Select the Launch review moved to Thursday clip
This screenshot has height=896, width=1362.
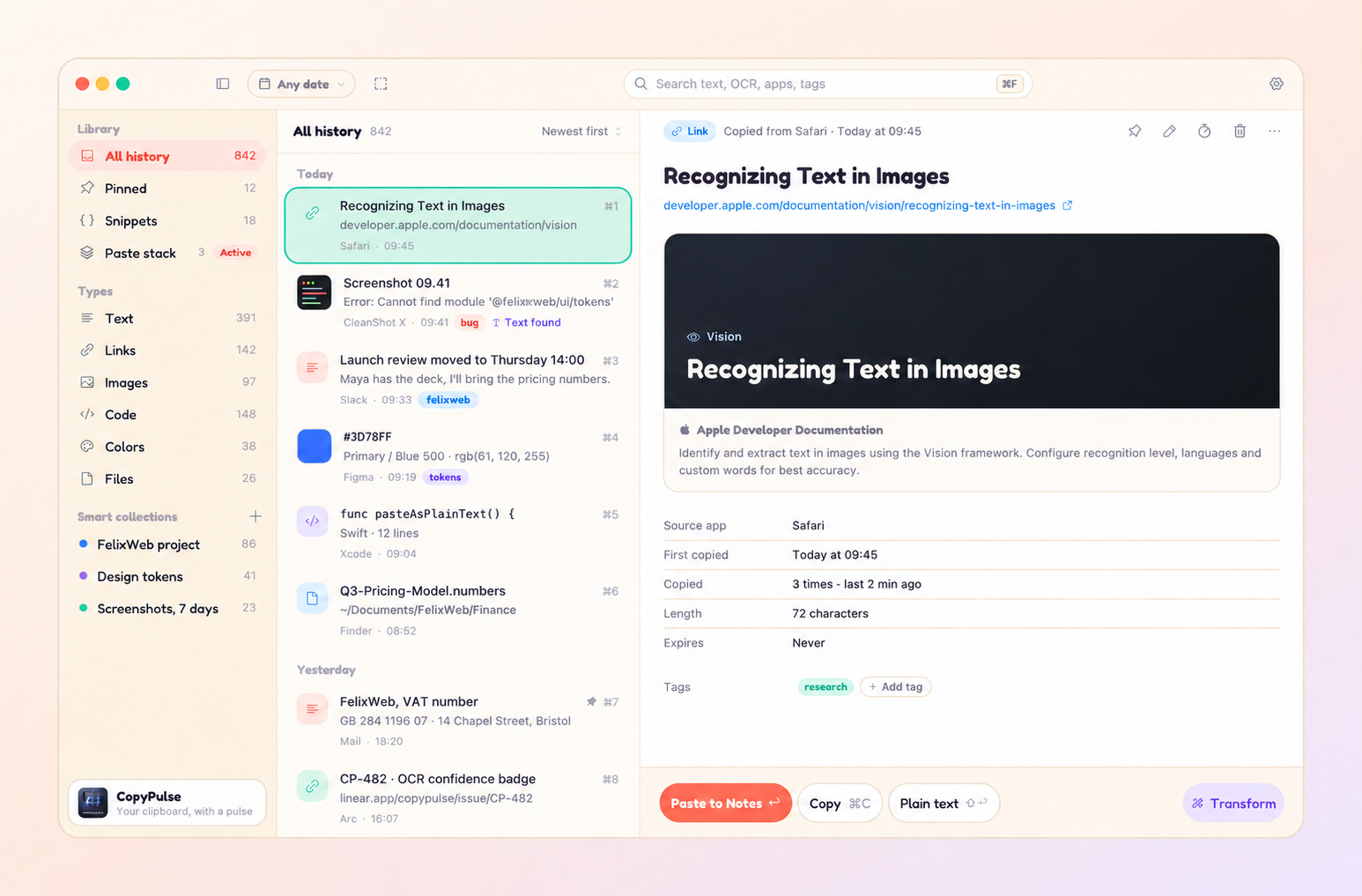click(458, 379)
